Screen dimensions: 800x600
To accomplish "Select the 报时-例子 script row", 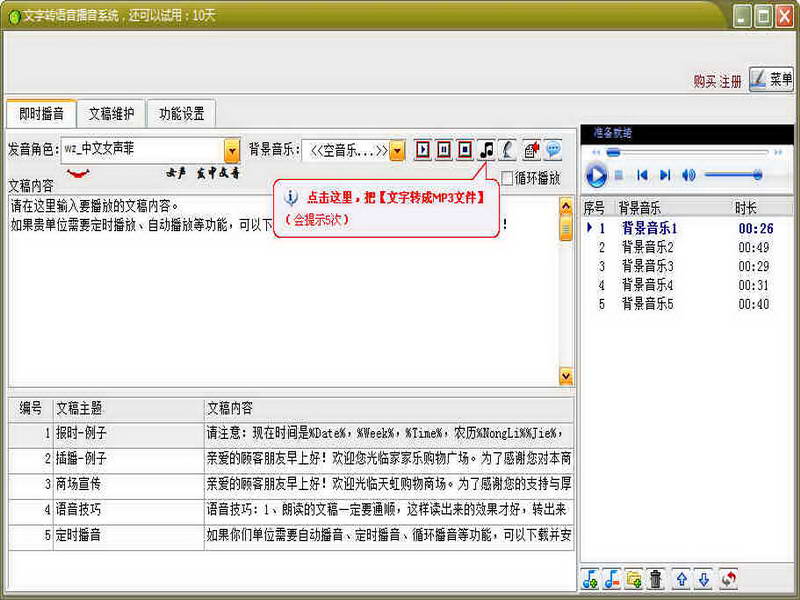I will pos(291,434).
